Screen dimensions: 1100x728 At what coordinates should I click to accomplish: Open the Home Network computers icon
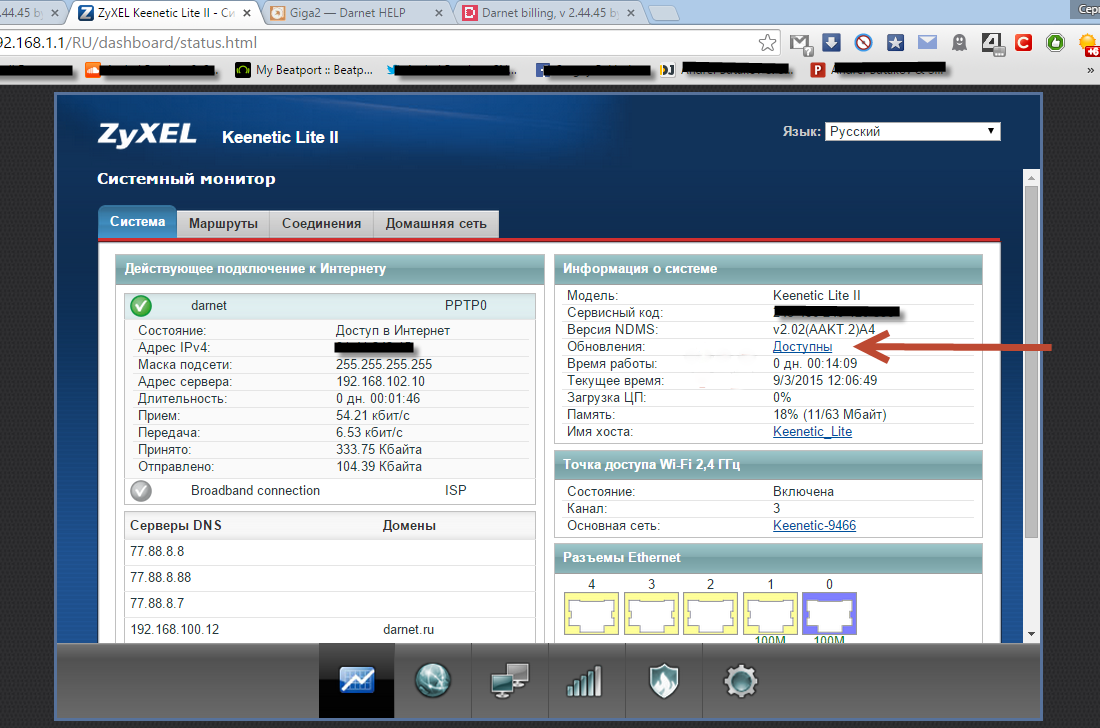click(x=510, y=680)
